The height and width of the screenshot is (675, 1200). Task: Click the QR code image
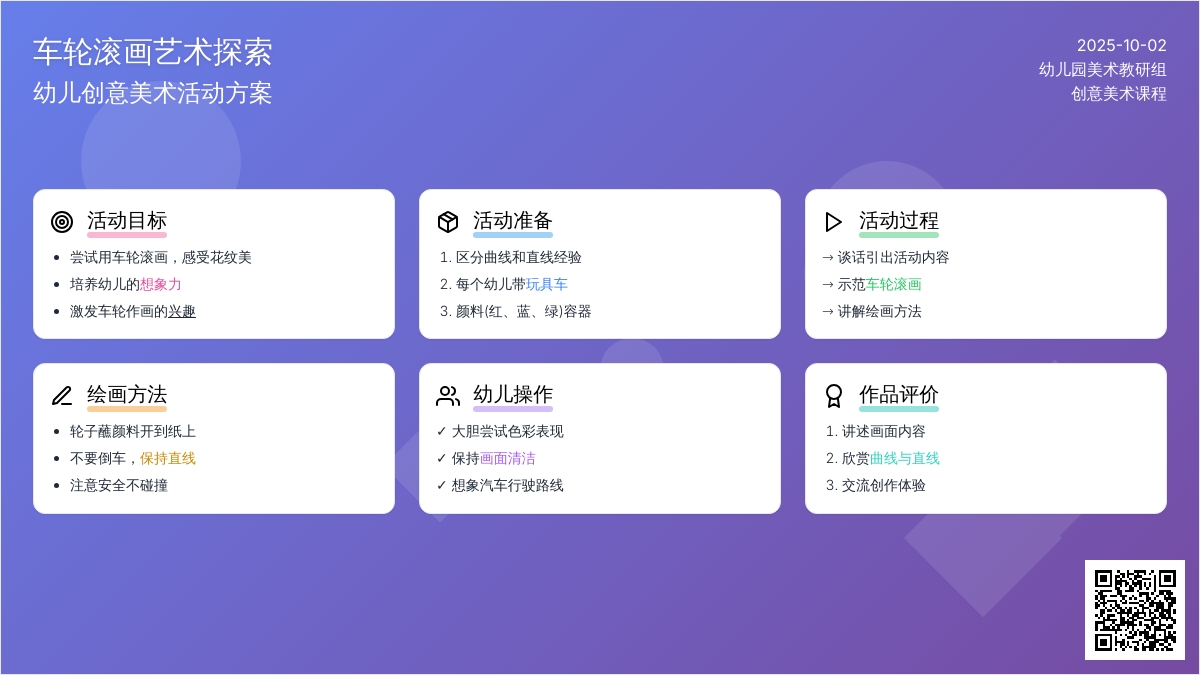1134,609
